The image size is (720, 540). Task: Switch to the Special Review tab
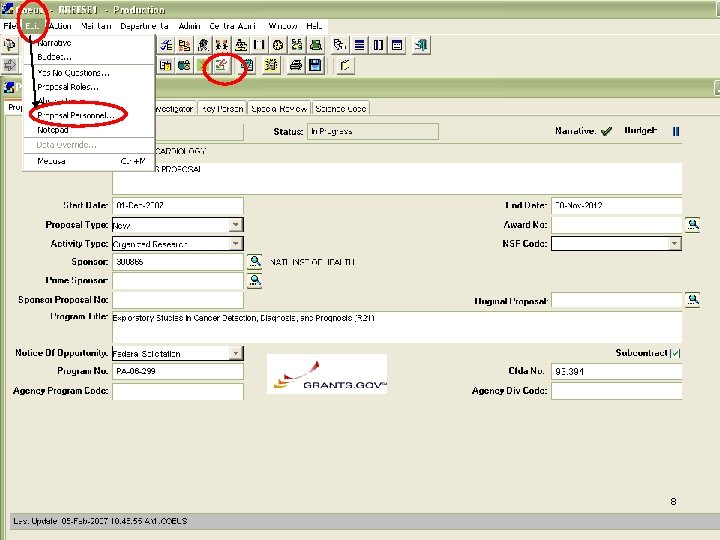[x=279, y=108]
